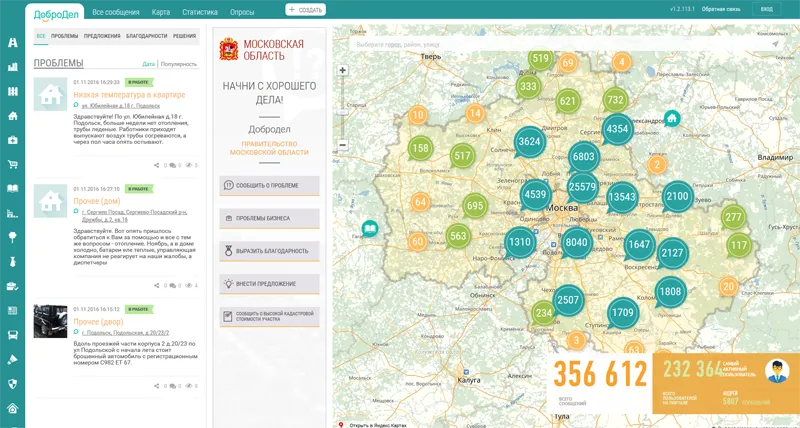Select the tree ecology category icon
Image resolution: width=800 pixels, height=428 pixels.
click(x=12, y=237)
